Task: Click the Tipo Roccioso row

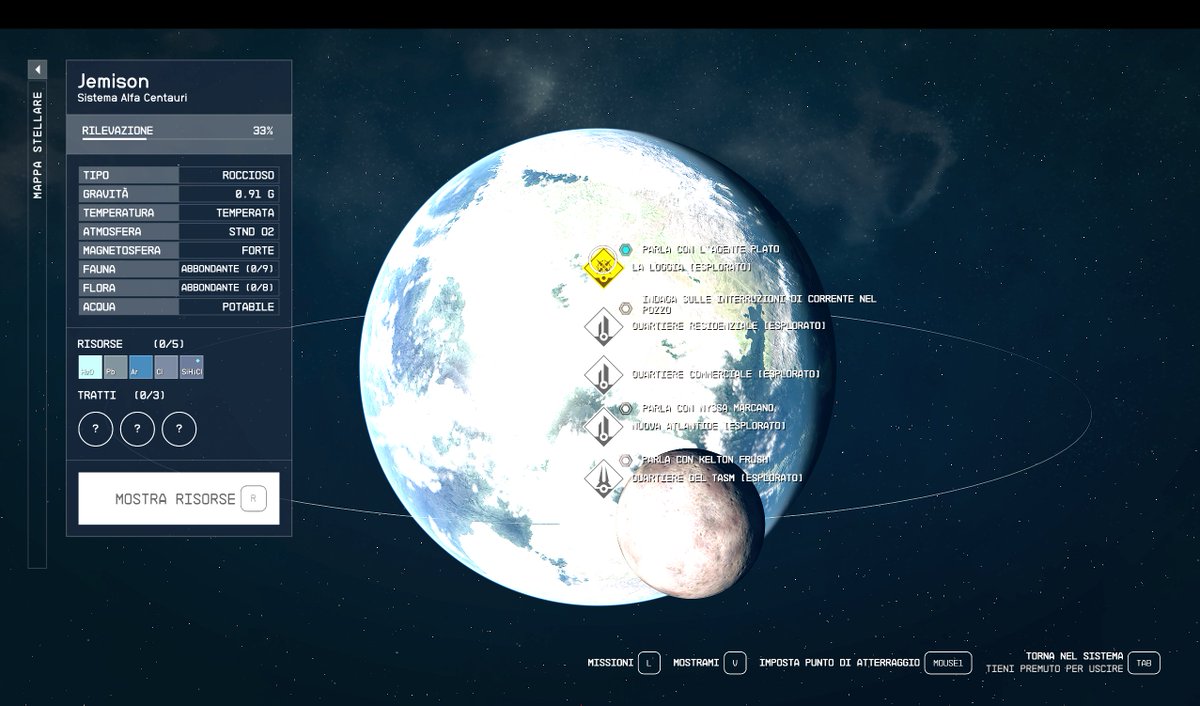Action: pos(179,175)
